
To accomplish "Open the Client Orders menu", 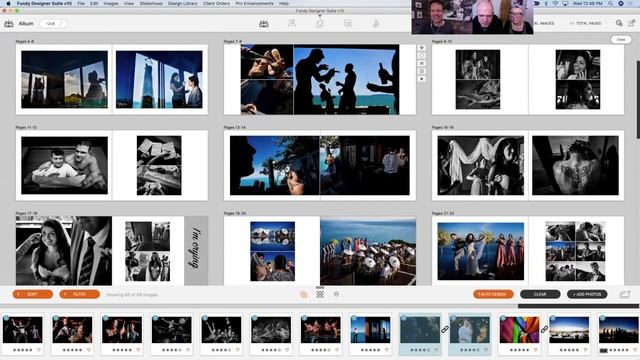I will [x=216, y=3].
